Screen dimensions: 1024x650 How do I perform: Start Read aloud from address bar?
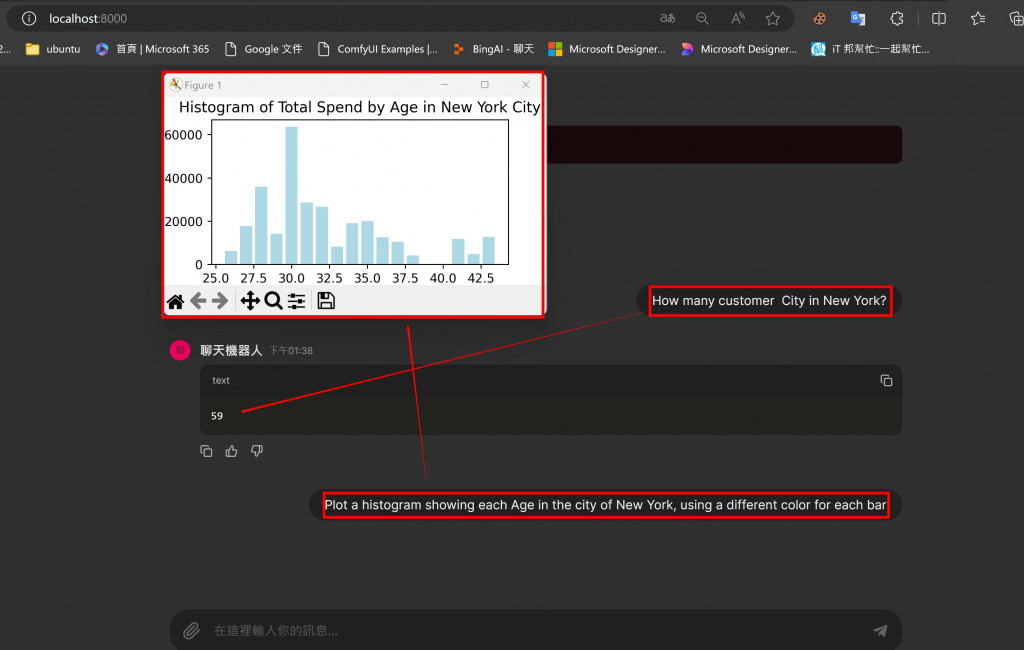pos(737,18)
